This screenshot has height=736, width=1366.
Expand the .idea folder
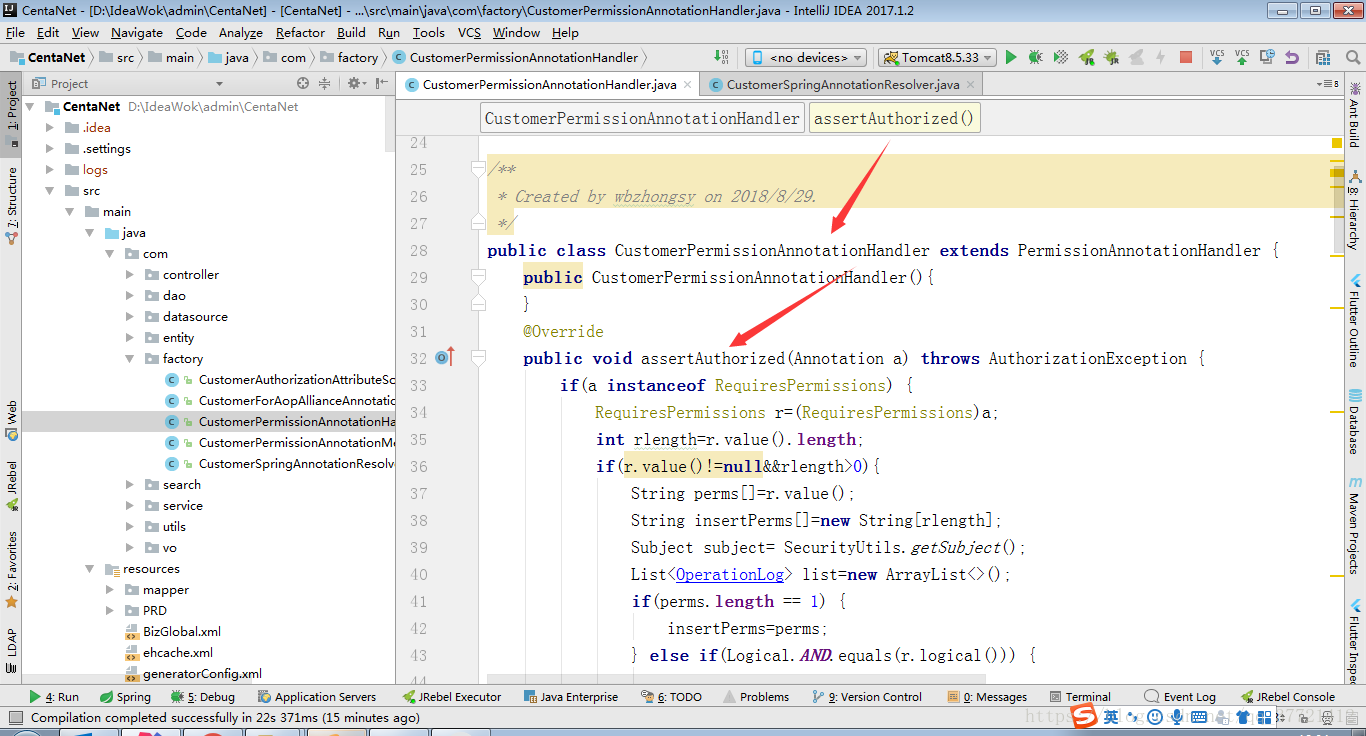tap(50, 127)
